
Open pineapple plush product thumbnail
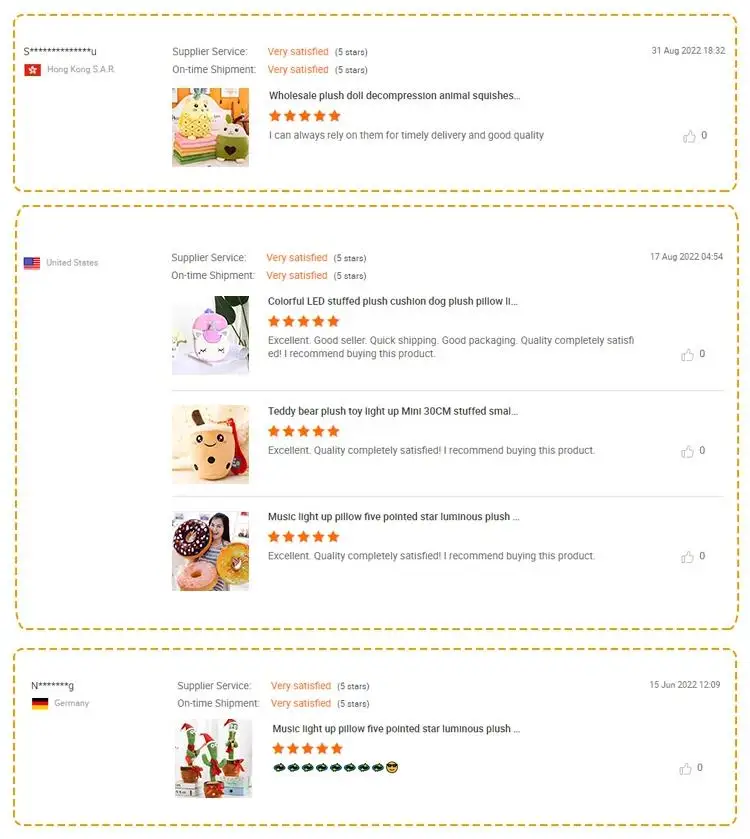coord(210,127)
